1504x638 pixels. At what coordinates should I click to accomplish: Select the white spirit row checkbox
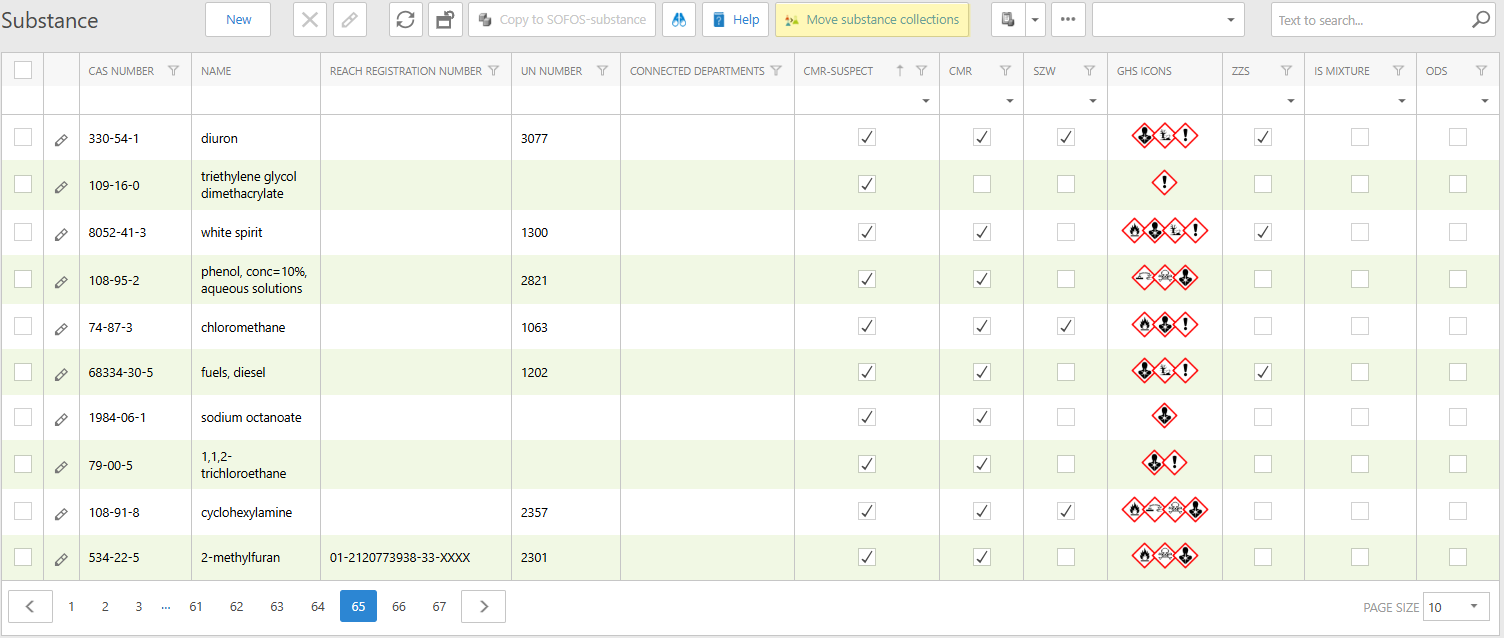click(23, 232)
